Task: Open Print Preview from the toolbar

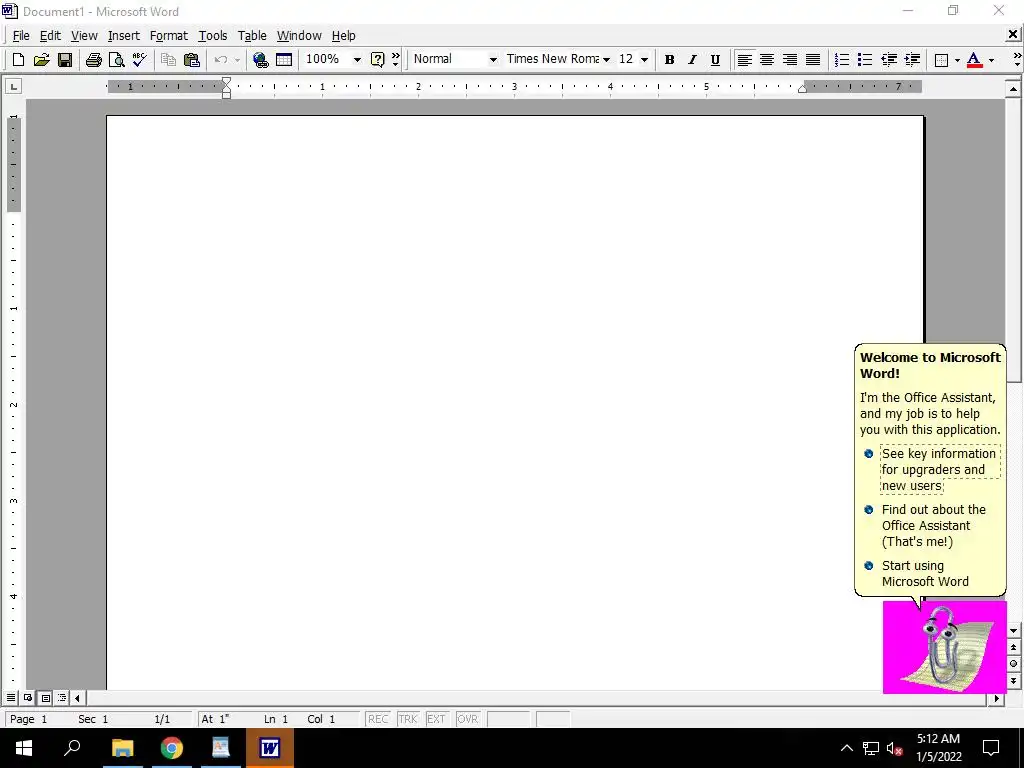Action: 116,60
